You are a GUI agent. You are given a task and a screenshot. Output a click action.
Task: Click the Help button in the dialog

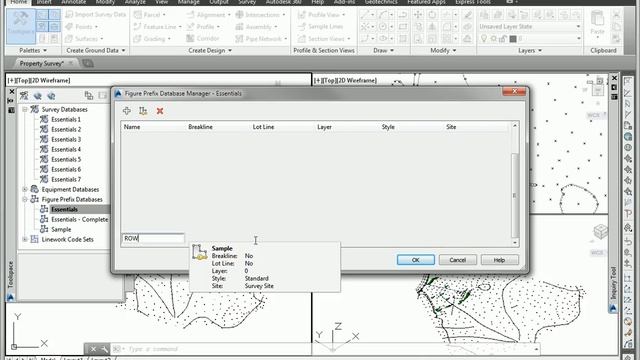[x=500, y=260]
